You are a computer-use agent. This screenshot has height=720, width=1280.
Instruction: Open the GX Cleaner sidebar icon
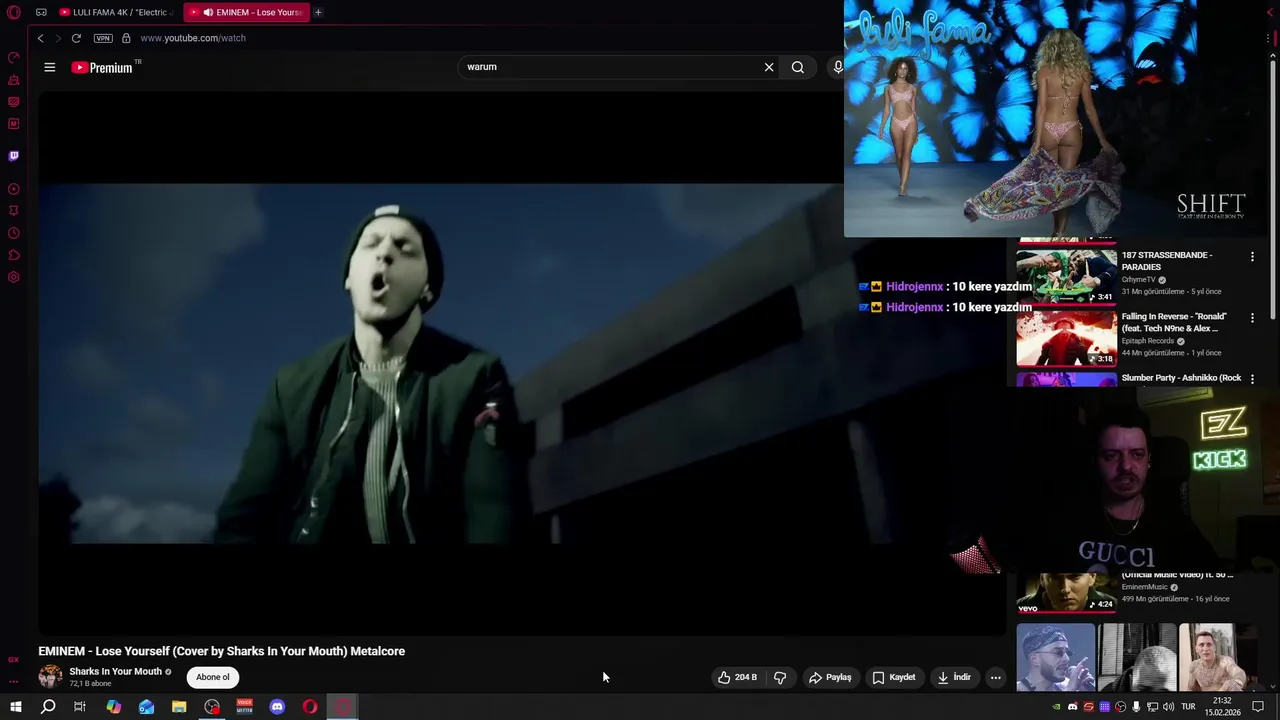14,79
